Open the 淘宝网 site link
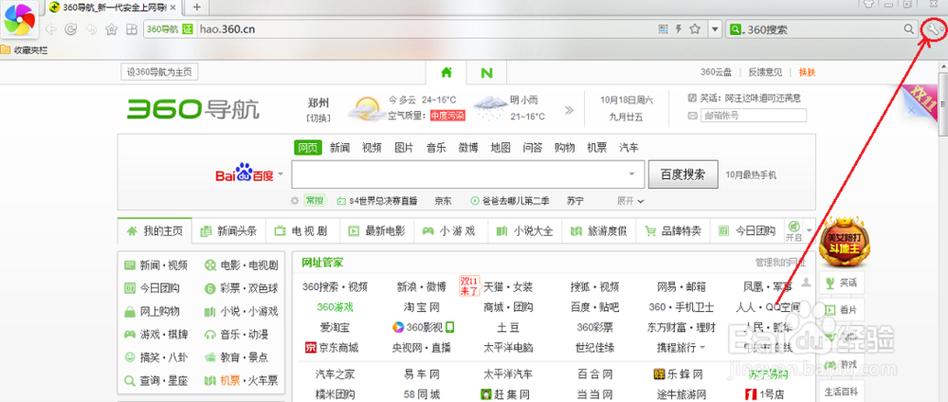The image size is (948, 402). coord(421,308)
